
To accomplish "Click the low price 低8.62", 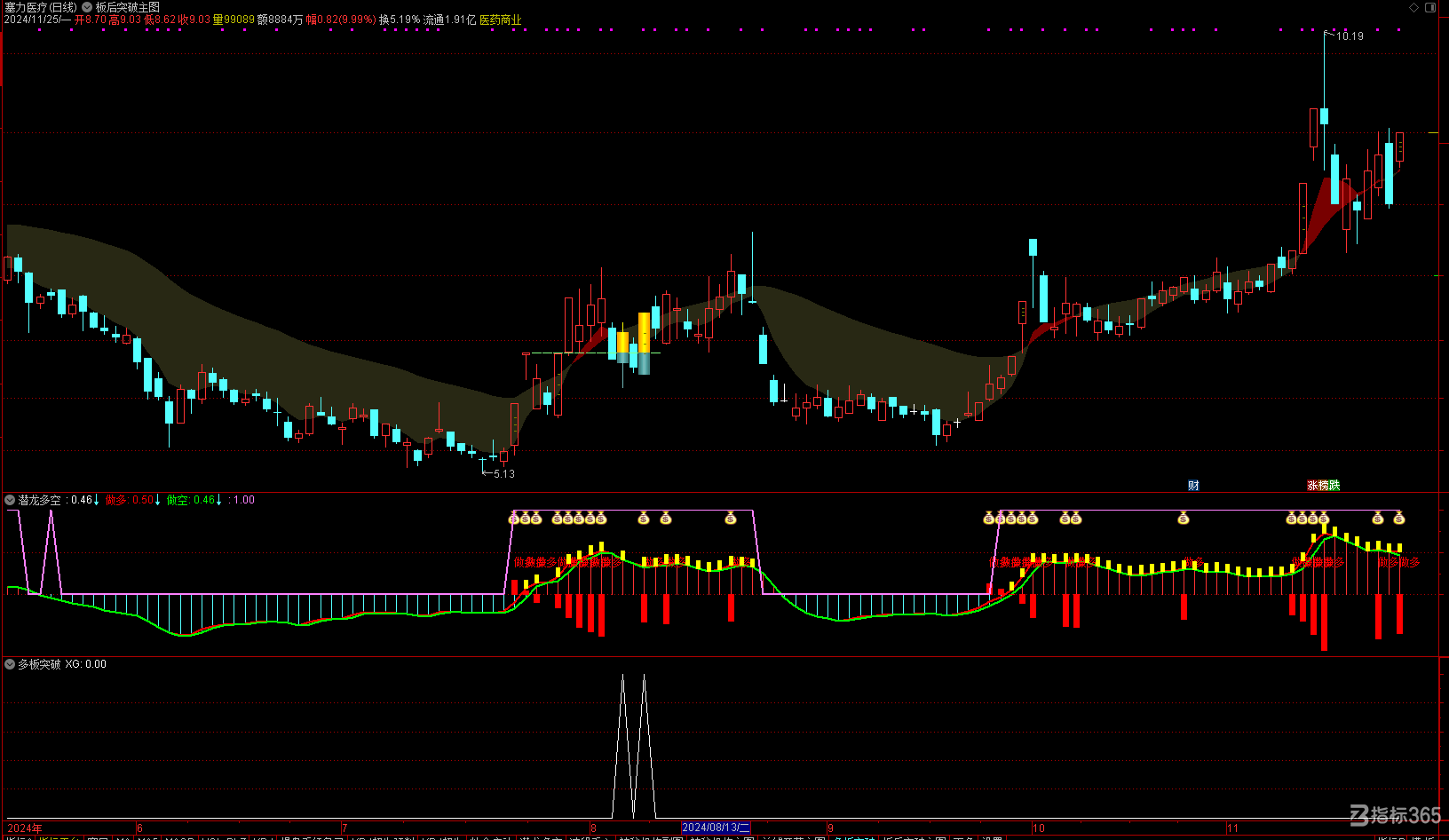I will 160,20.
